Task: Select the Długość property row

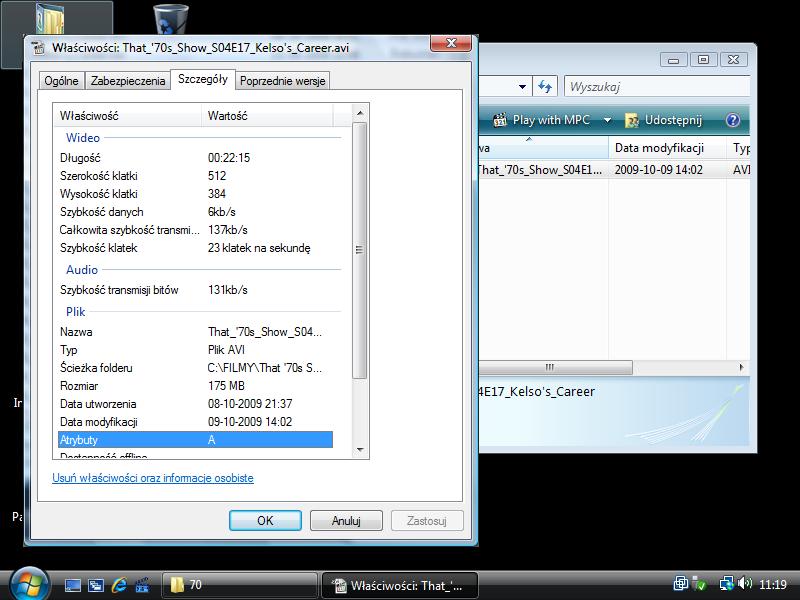Action: pyautogui.click(x=195, y=158)
